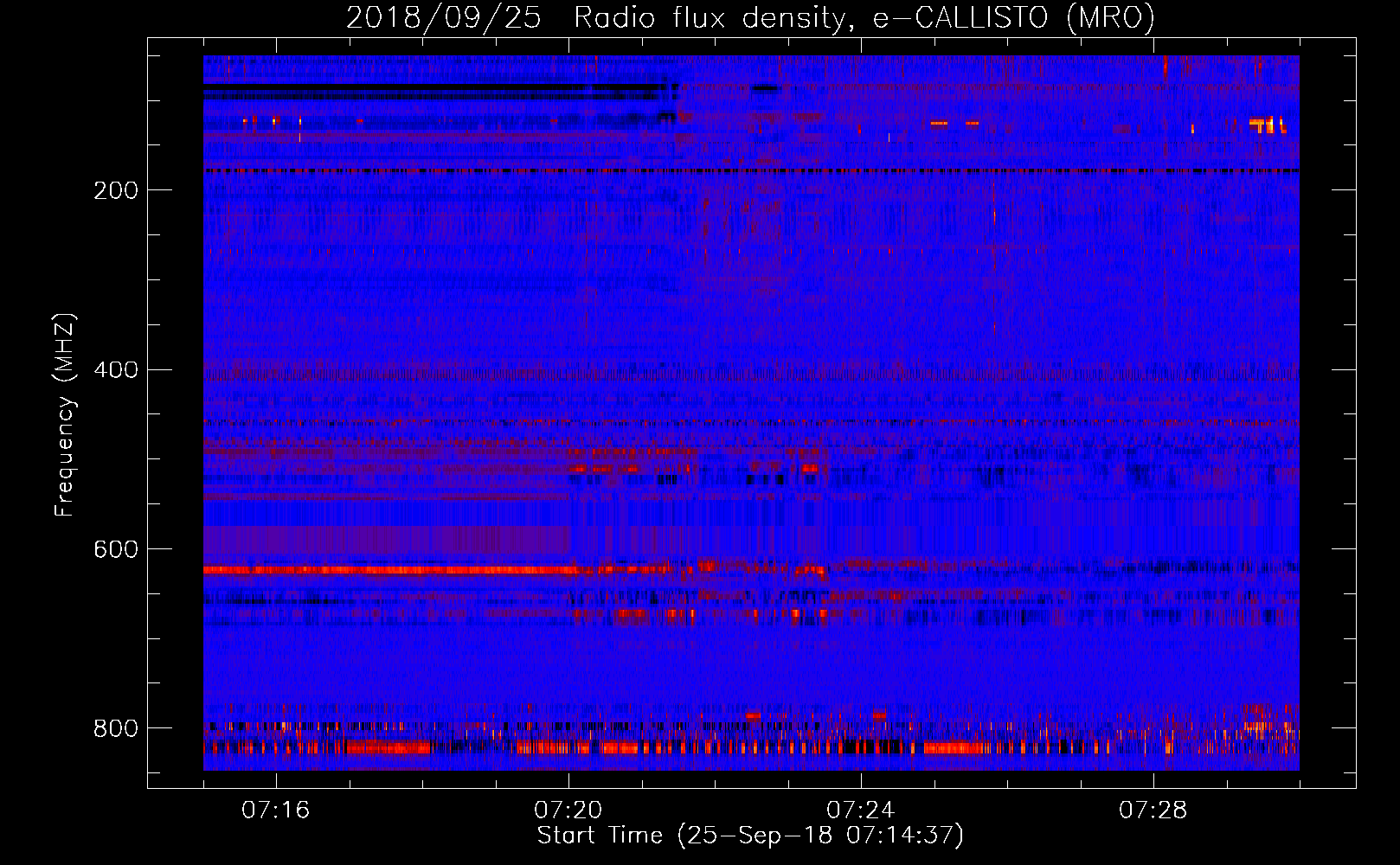Screen dimensions: 1400x865
Task: Click the "600" frequency tick label
Action: click(x=115, y=549)
